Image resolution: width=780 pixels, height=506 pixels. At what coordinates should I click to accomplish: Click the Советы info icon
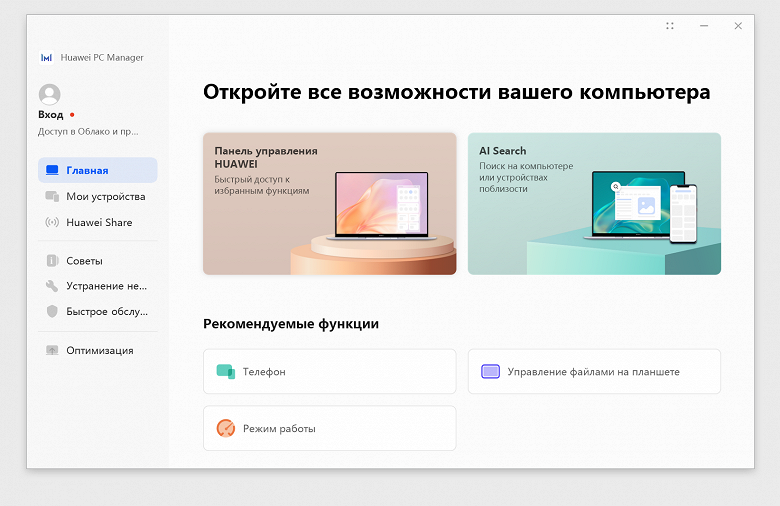(52, 261)
